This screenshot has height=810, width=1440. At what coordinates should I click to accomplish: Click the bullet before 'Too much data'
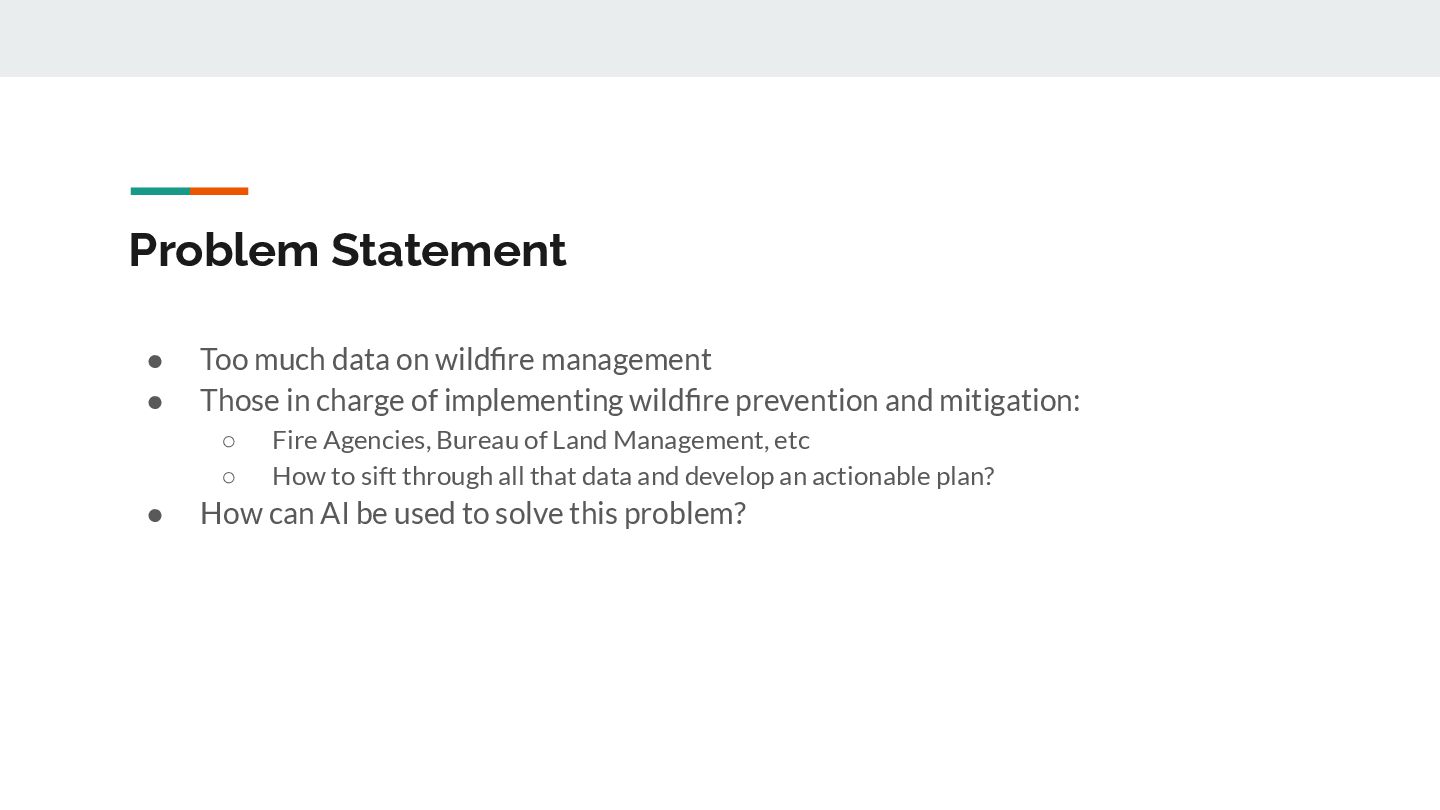point(155,360)
